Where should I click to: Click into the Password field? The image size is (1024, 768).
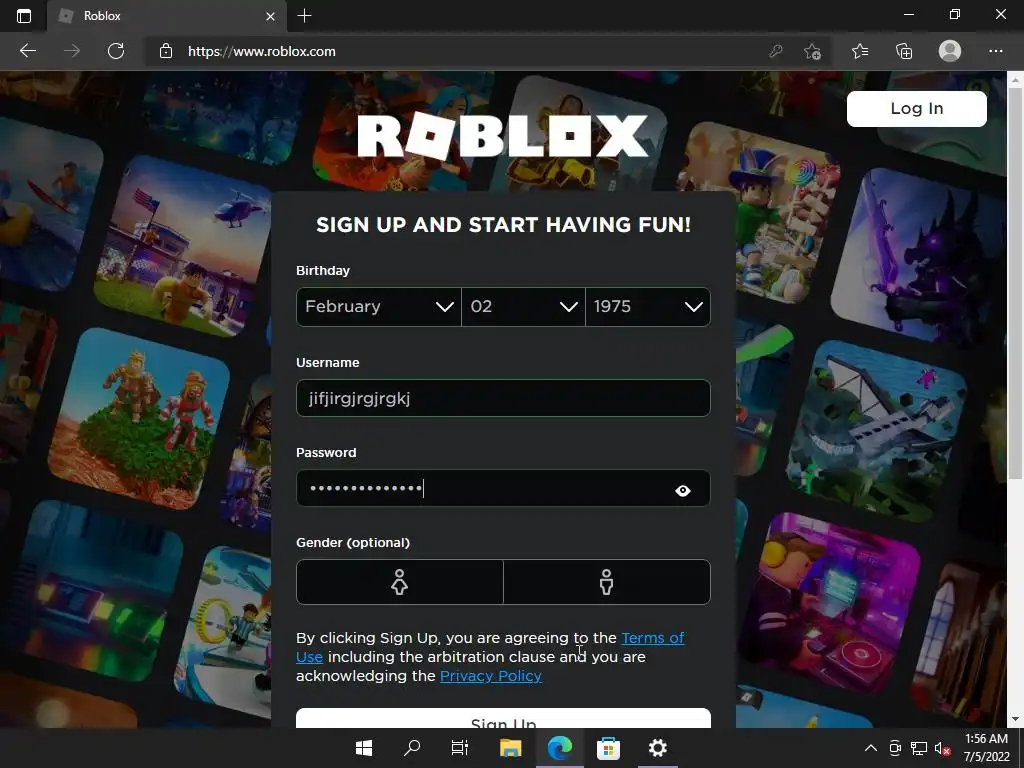point(503,488)
